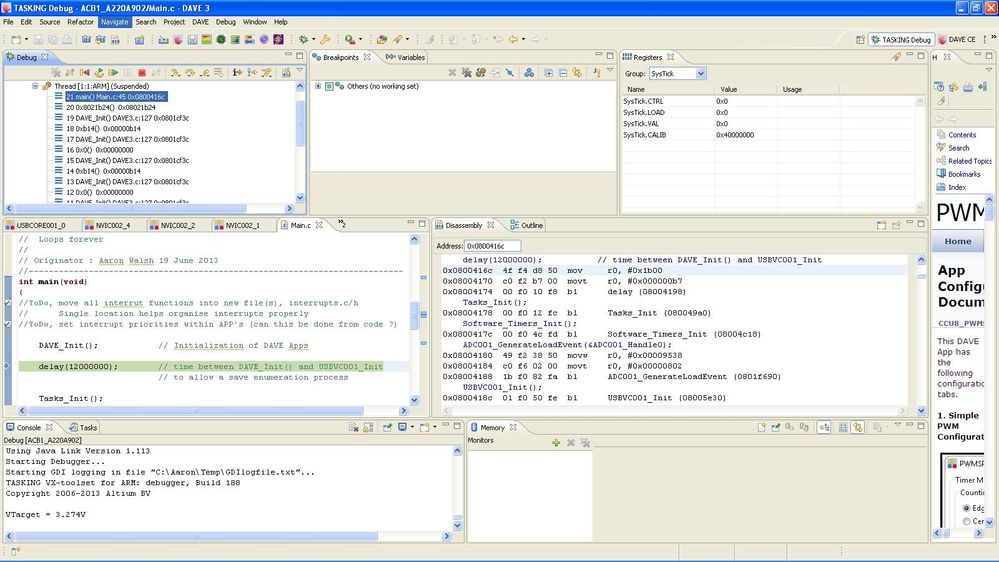Click the green circle DAVE icon in toolbar
The image size is (999, 562).
220,40
